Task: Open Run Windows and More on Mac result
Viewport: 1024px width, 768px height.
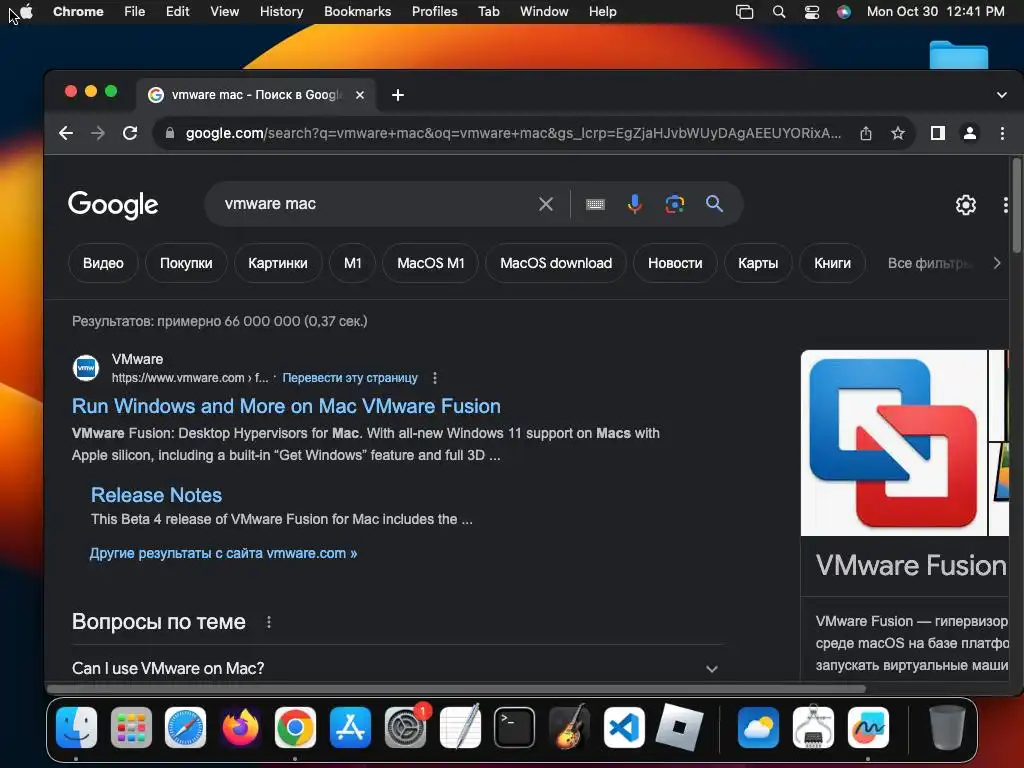Action: pyautogui.click(x=286, y=406)
